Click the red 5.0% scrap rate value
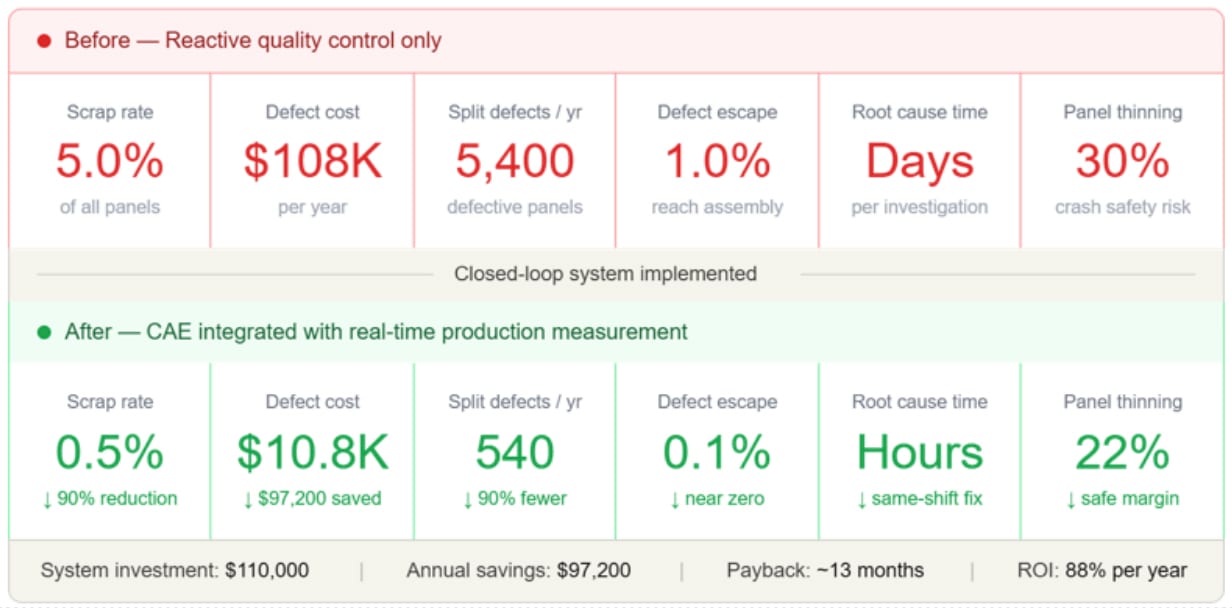This screenshot has width=1232, height=608. [109, 161]
